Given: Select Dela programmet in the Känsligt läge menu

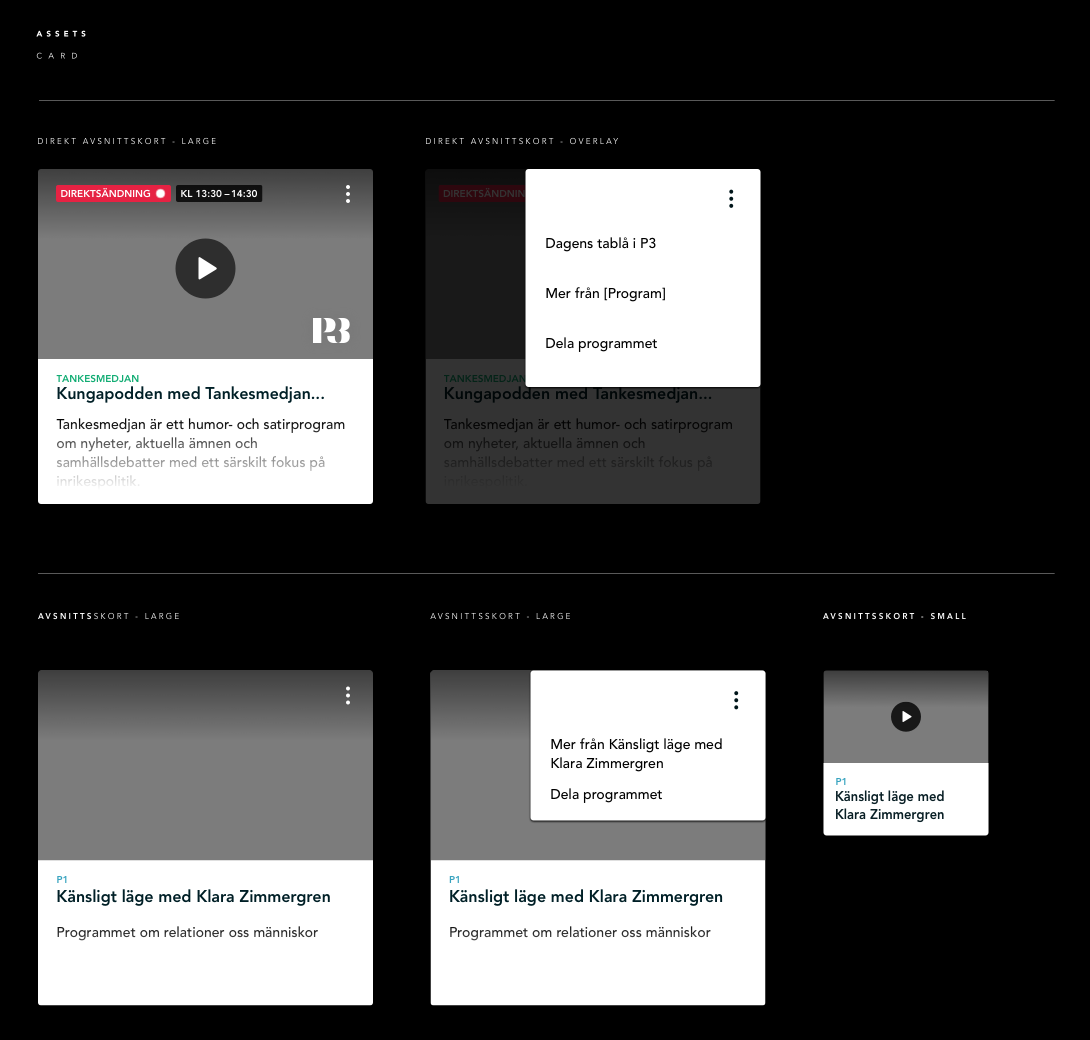Looking at the screenshot, I should click(x=606, y=795).
